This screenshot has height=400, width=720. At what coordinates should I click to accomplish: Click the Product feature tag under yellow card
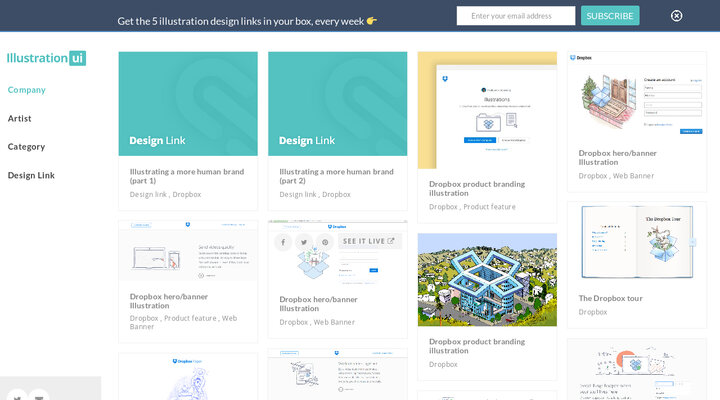[x=489, y=207]
